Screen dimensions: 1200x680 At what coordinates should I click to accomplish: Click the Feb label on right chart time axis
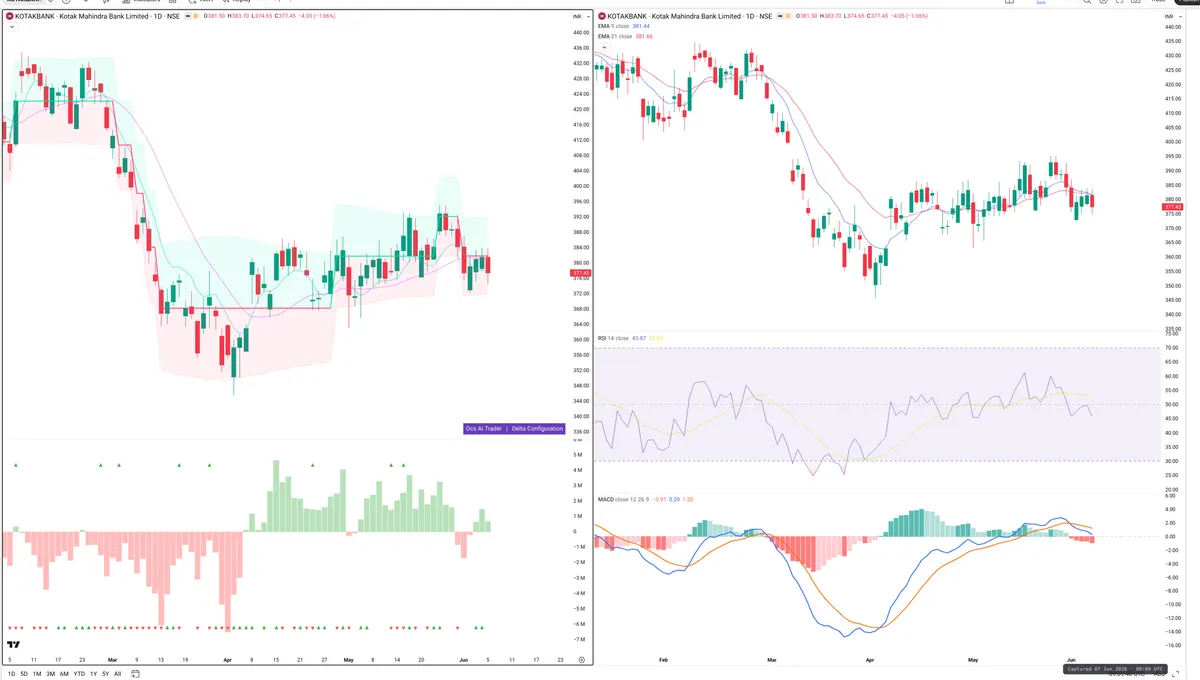point(665,660)
